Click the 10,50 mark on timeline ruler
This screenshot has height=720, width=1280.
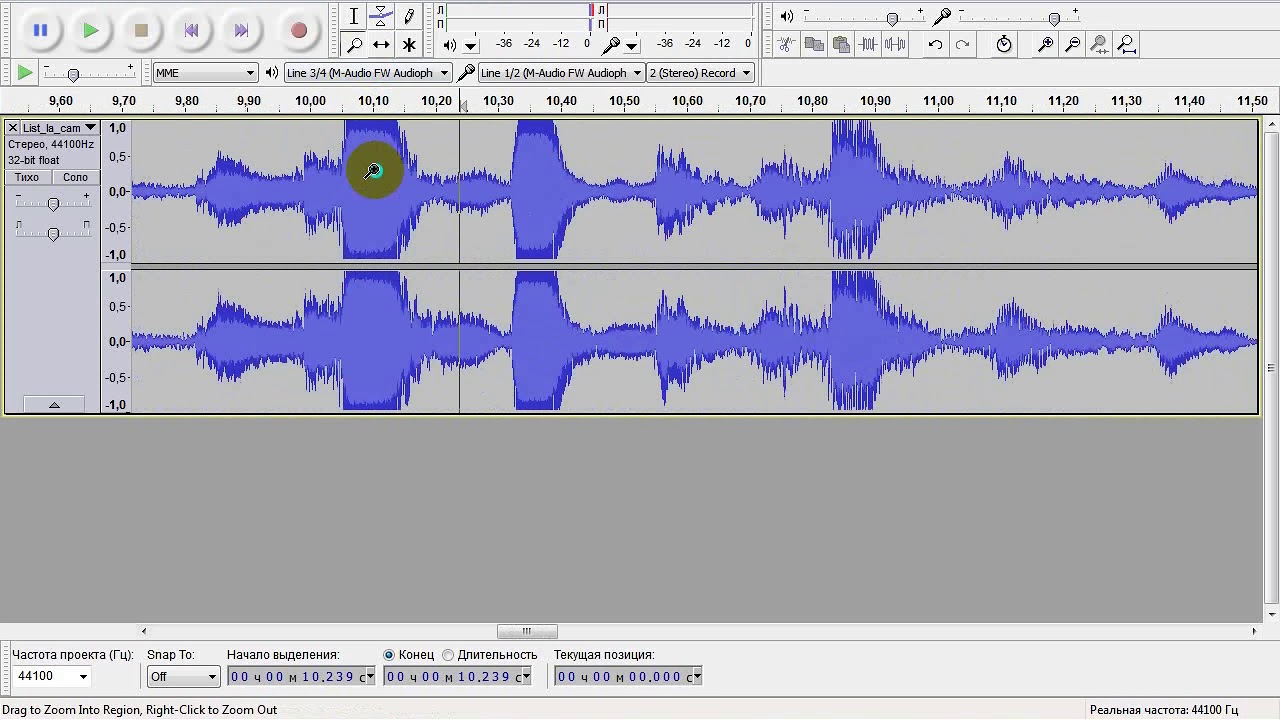624,101
